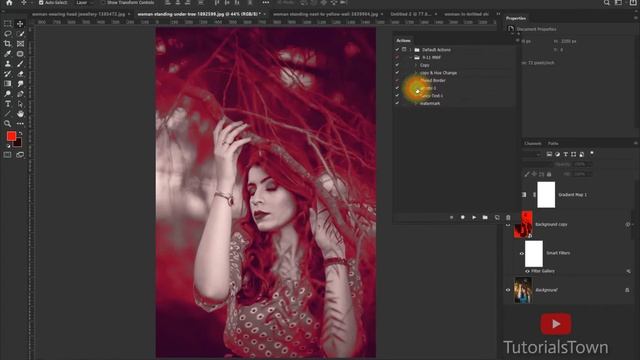Toggle Auto-Select checkbox in options bar
The height and width of the screenshot is (360, 640).
coord(41,2)
